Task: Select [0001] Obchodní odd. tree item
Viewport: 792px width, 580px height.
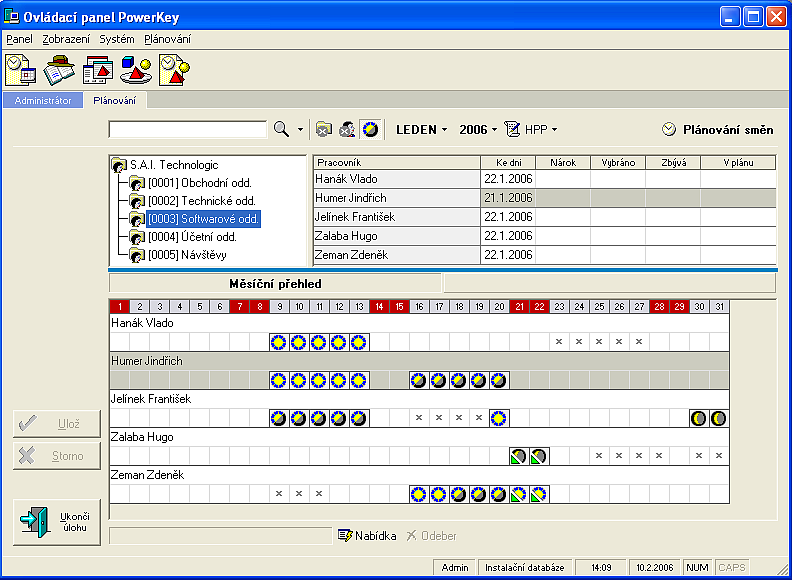Action: [200, 183]
